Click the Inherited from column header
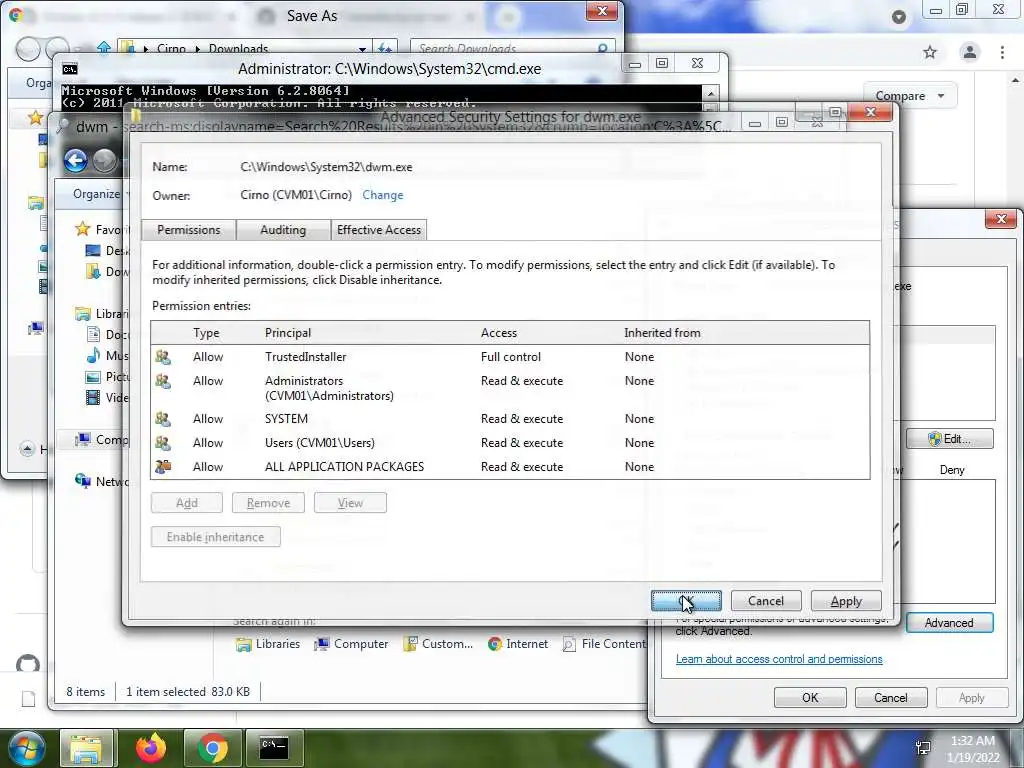1024x768 pixels. click(662, 332)
